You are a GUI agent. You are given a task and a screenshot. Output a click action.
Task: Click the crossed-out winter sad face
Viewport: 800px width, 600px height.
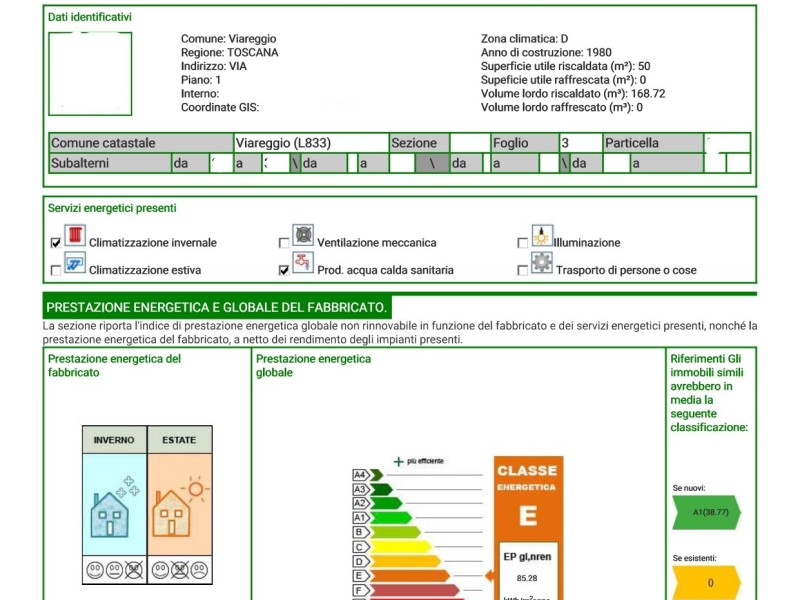tap(134, 570)
